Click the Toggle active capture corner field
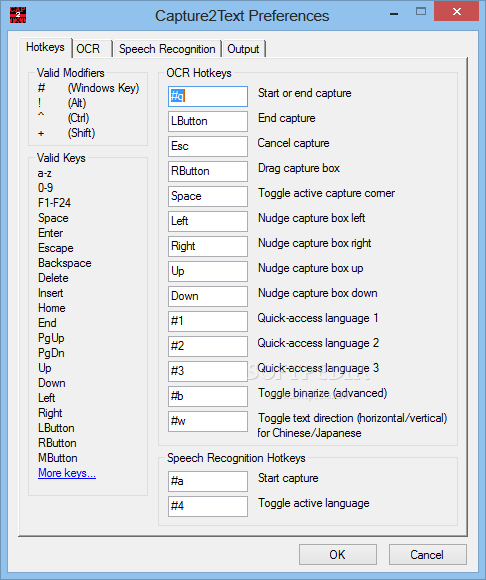486x580 pixels. point(208,196)
